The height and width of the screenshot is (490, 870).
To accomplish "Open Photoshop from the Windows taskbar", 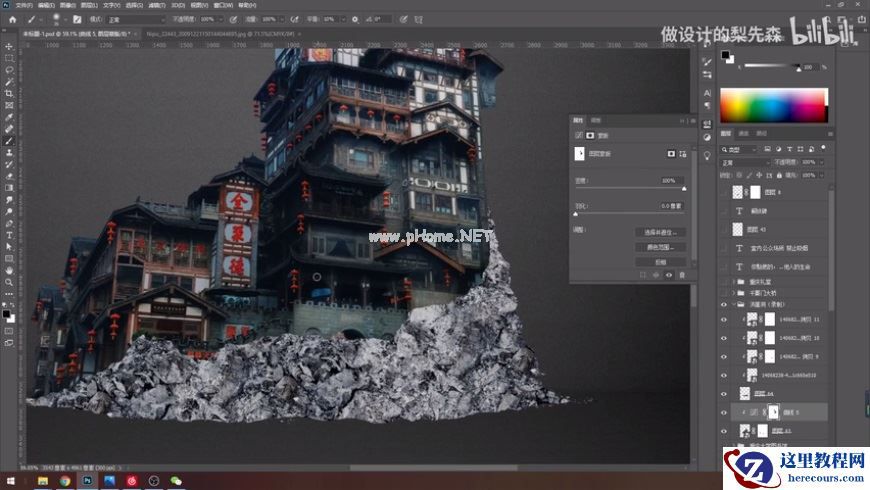I will coord(87,481).
